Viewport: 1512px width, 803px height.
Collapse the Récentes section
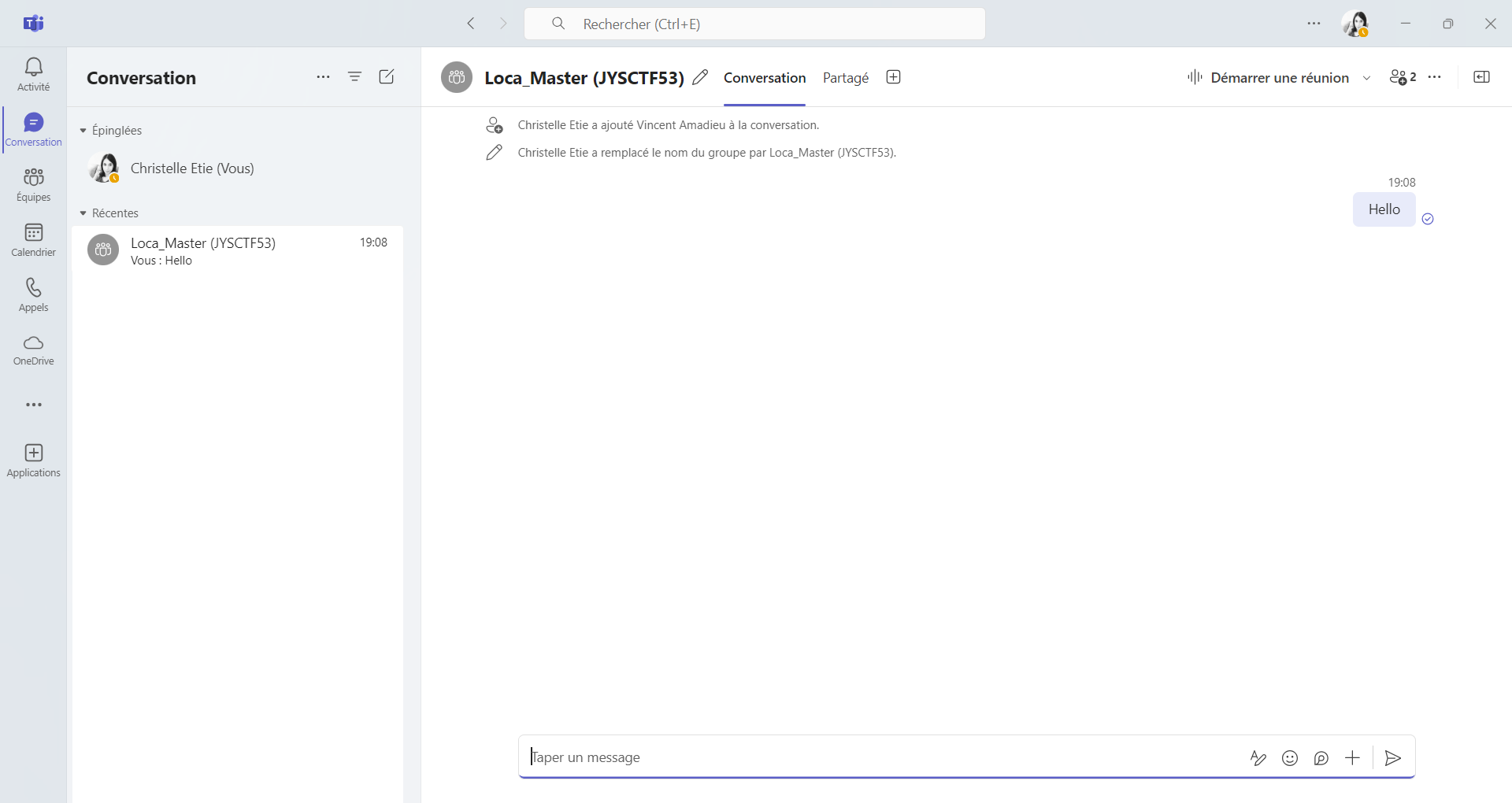click(83, 213)
